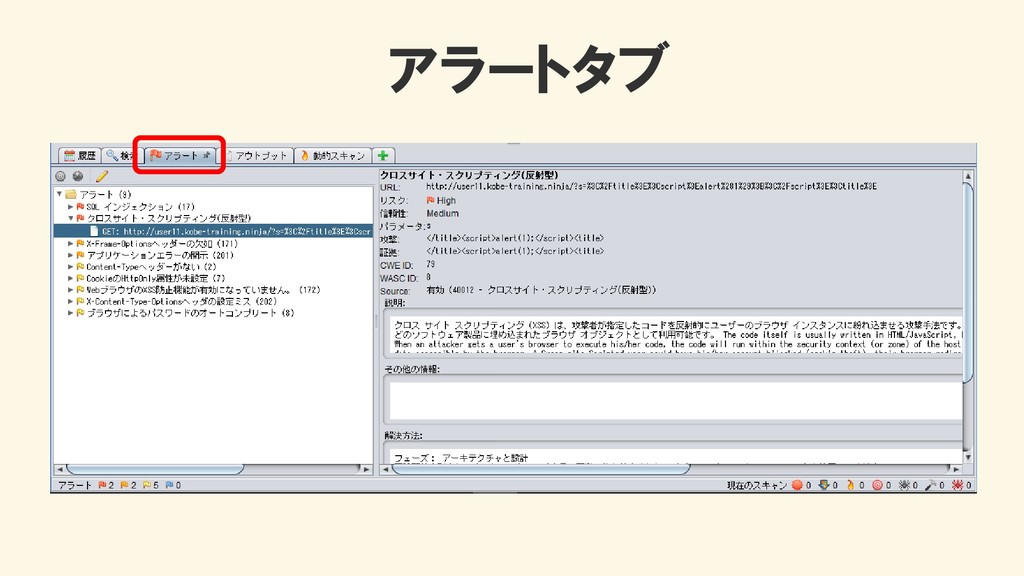
Task: Click the first red scan status icon
Action: click(x=797, y=485)
